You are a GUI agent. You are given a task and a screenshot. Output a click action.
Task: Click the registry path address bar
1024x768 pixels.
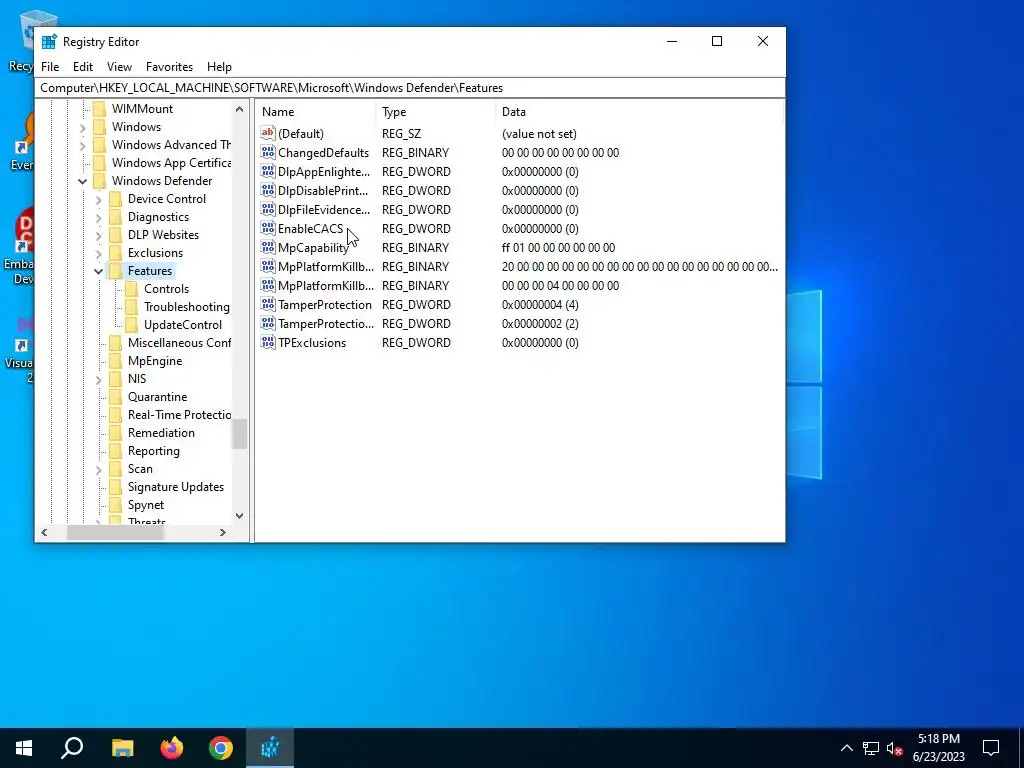410,88
